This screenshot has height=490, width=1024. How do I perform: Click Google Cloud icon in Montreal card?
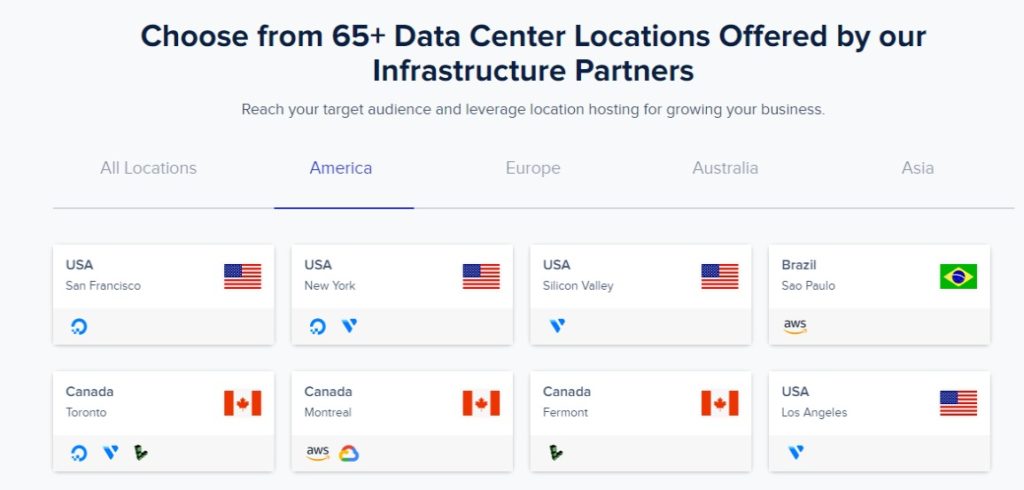point(349,453)
